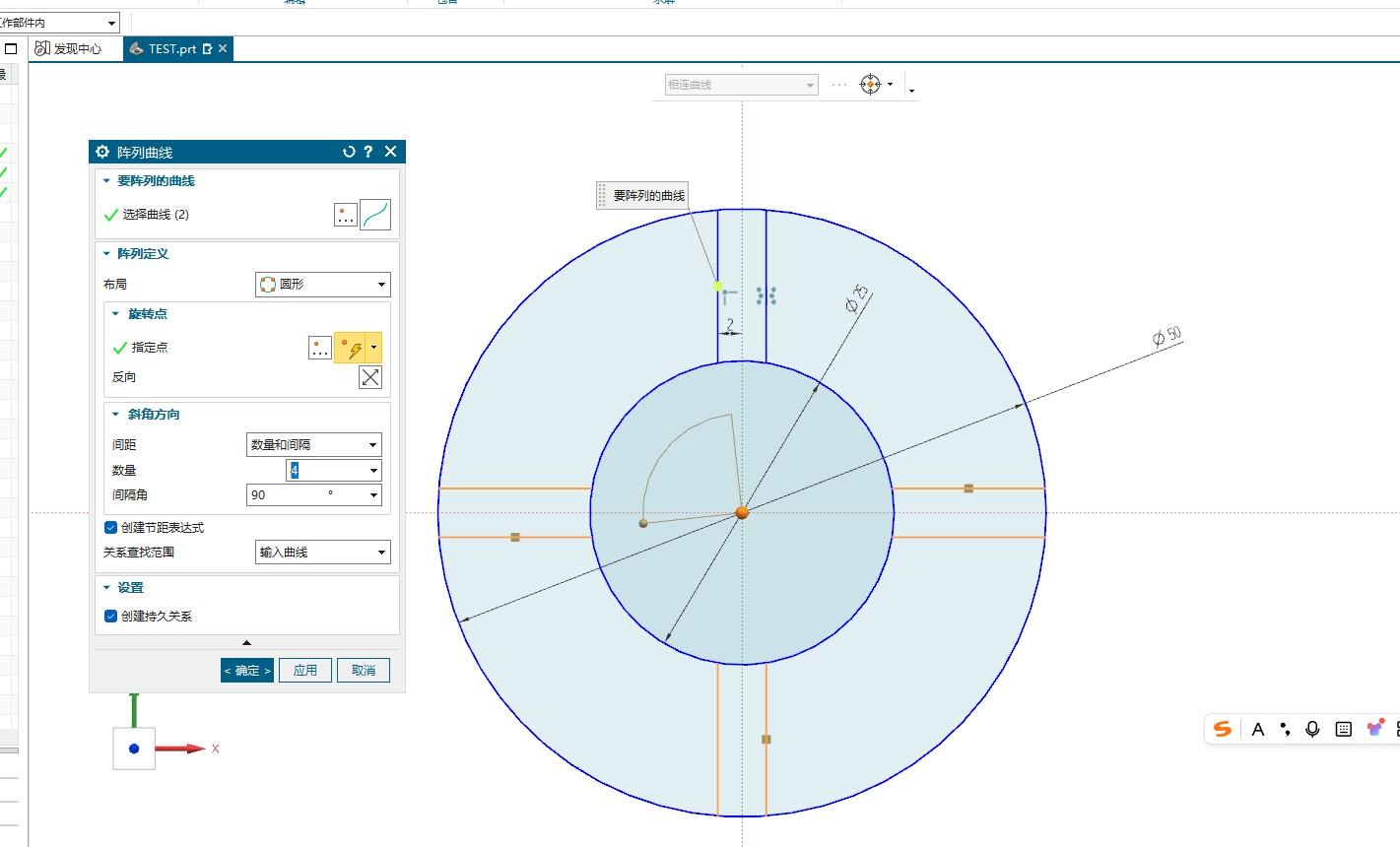
Task: Collapse the 斜角方向 section
Action: 115,415
